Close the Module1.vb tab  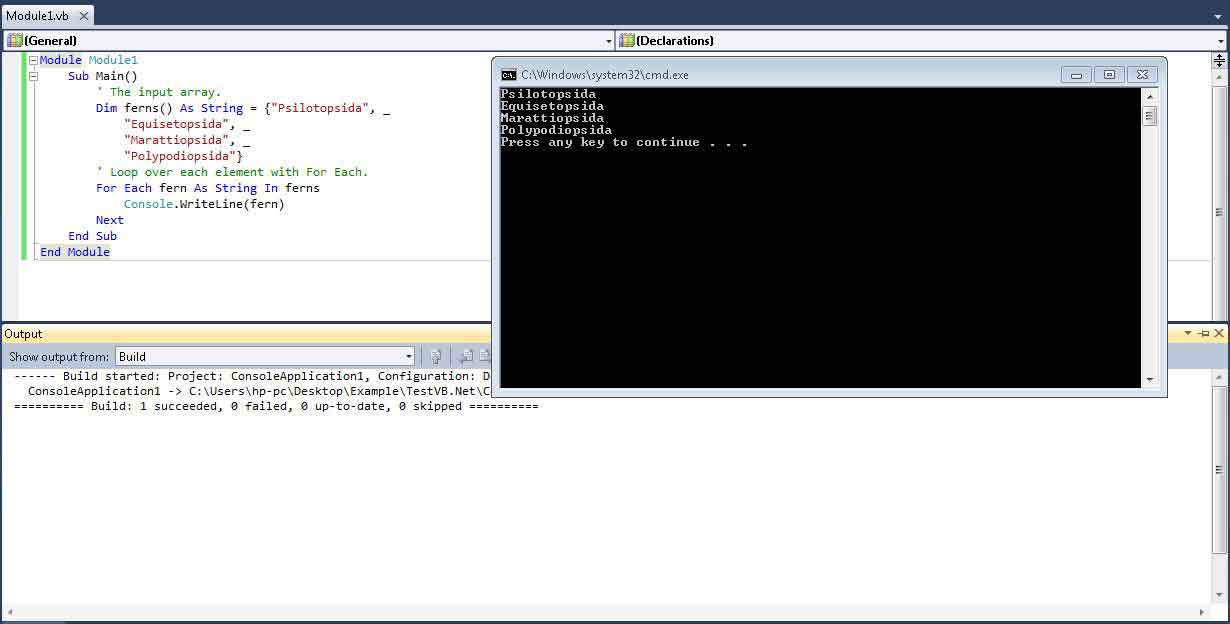pos(84,16)
